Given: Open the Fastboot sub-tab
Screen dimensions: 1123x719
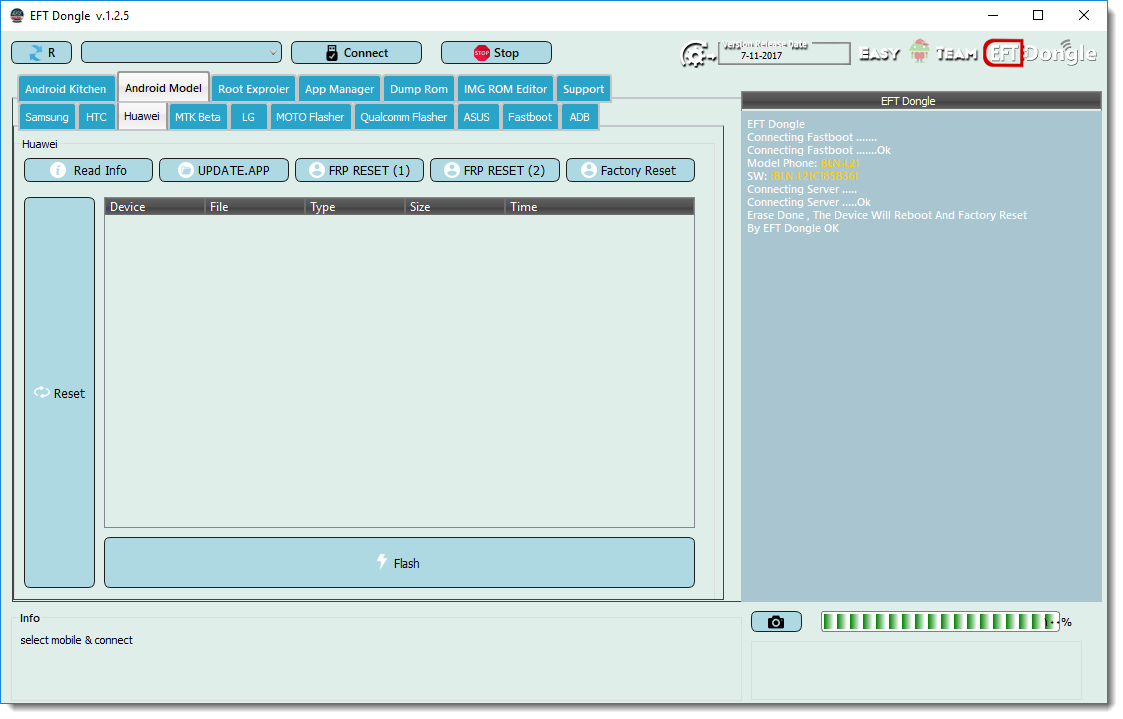Looking at the screenshot, I should [x=530, y=117].
